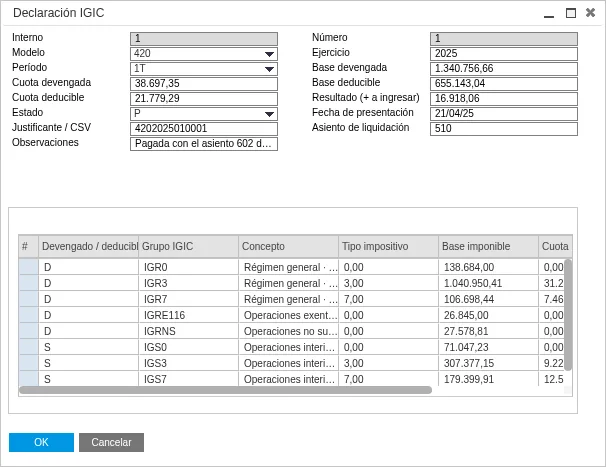Edit the Fecha de presentación field

pyautogui.click(x=504, y=114)
